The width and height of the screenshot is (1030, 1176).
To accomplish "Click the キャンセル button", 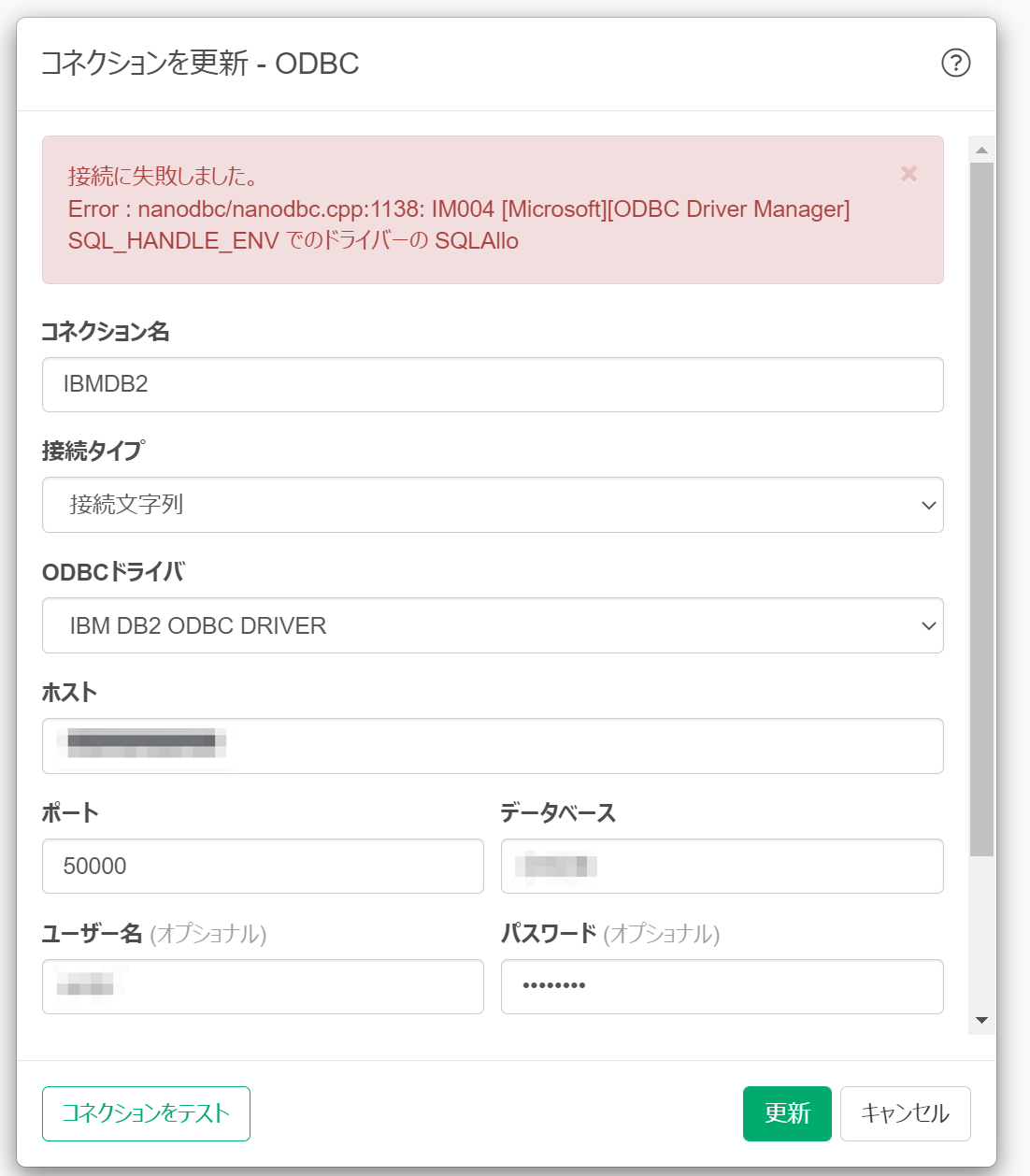I will (905, 1113).
